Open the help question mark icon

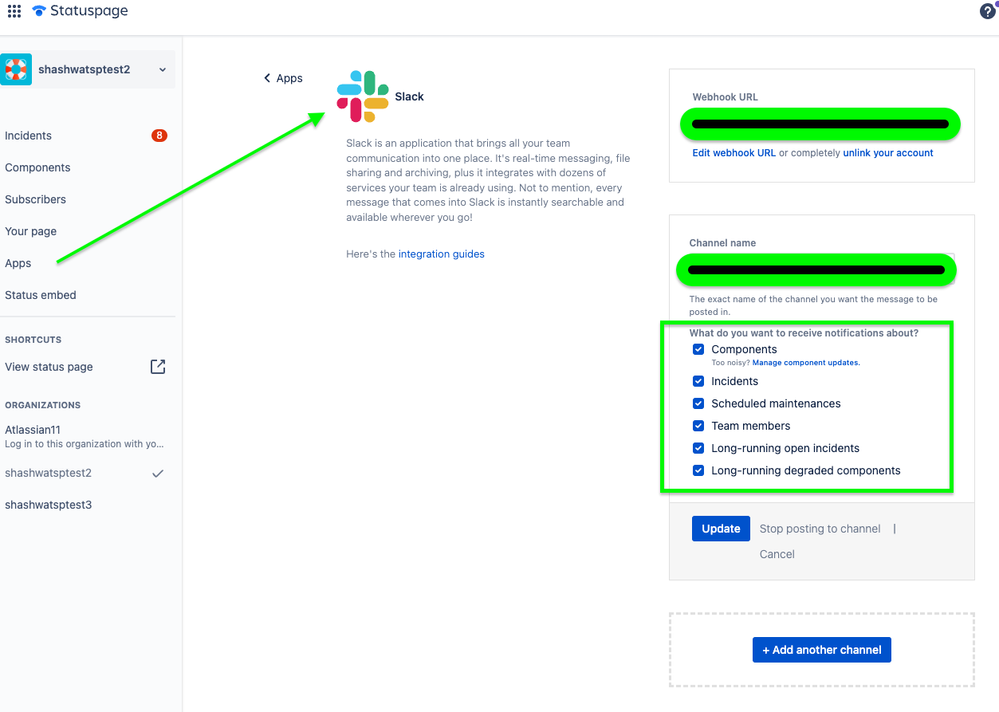click(988, 11)
